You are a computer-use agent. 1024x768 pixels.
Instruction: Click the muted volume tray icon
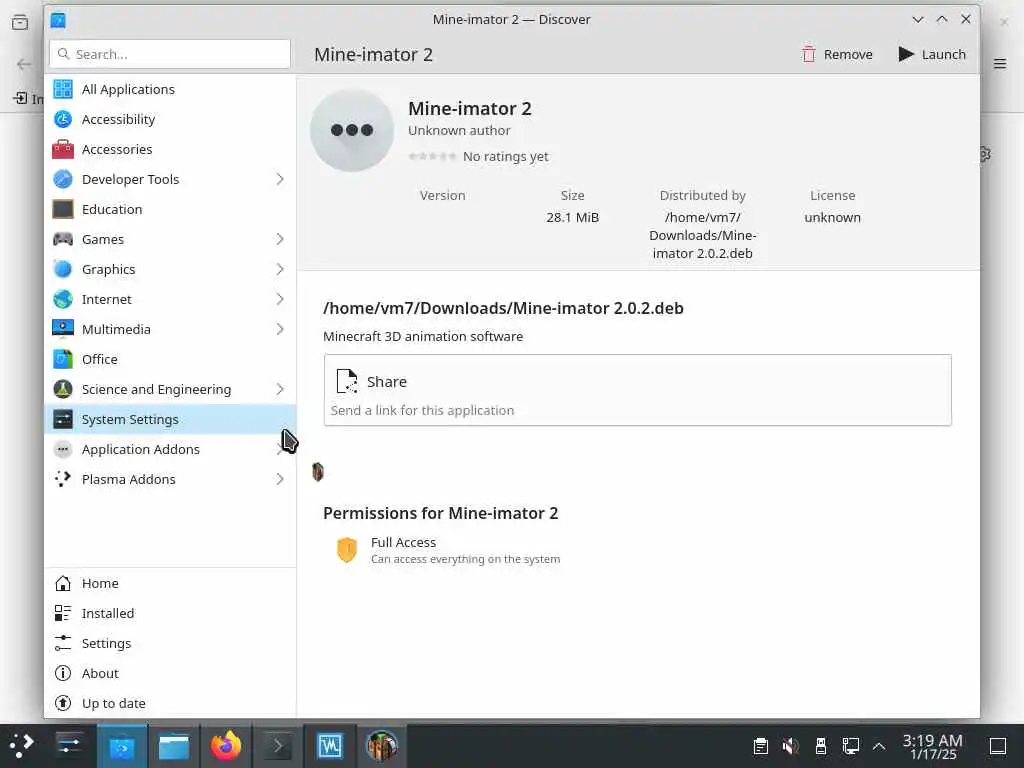[x=791, y=746]
